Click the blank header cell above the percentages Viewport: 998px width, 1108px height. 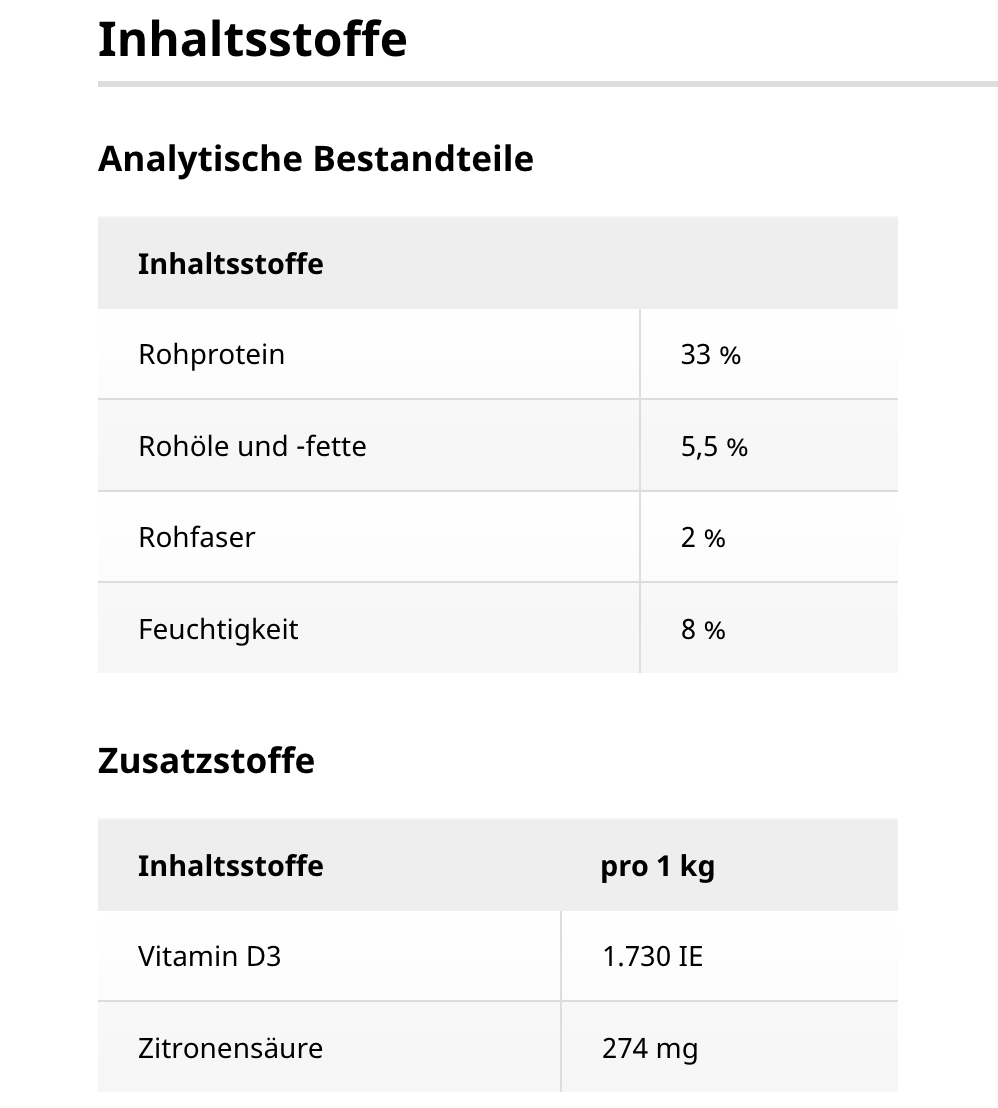click(768, 264)
